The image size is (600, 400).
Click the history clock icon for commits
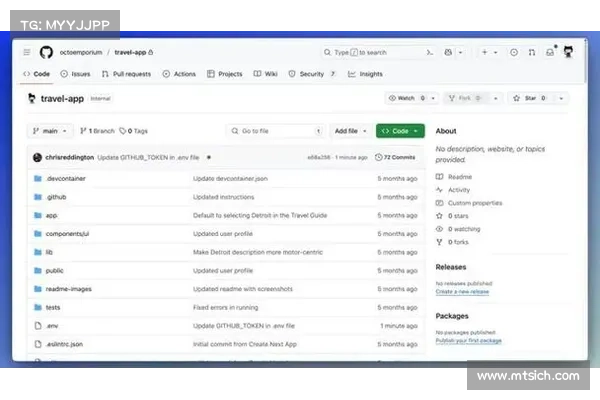point(378,157)
